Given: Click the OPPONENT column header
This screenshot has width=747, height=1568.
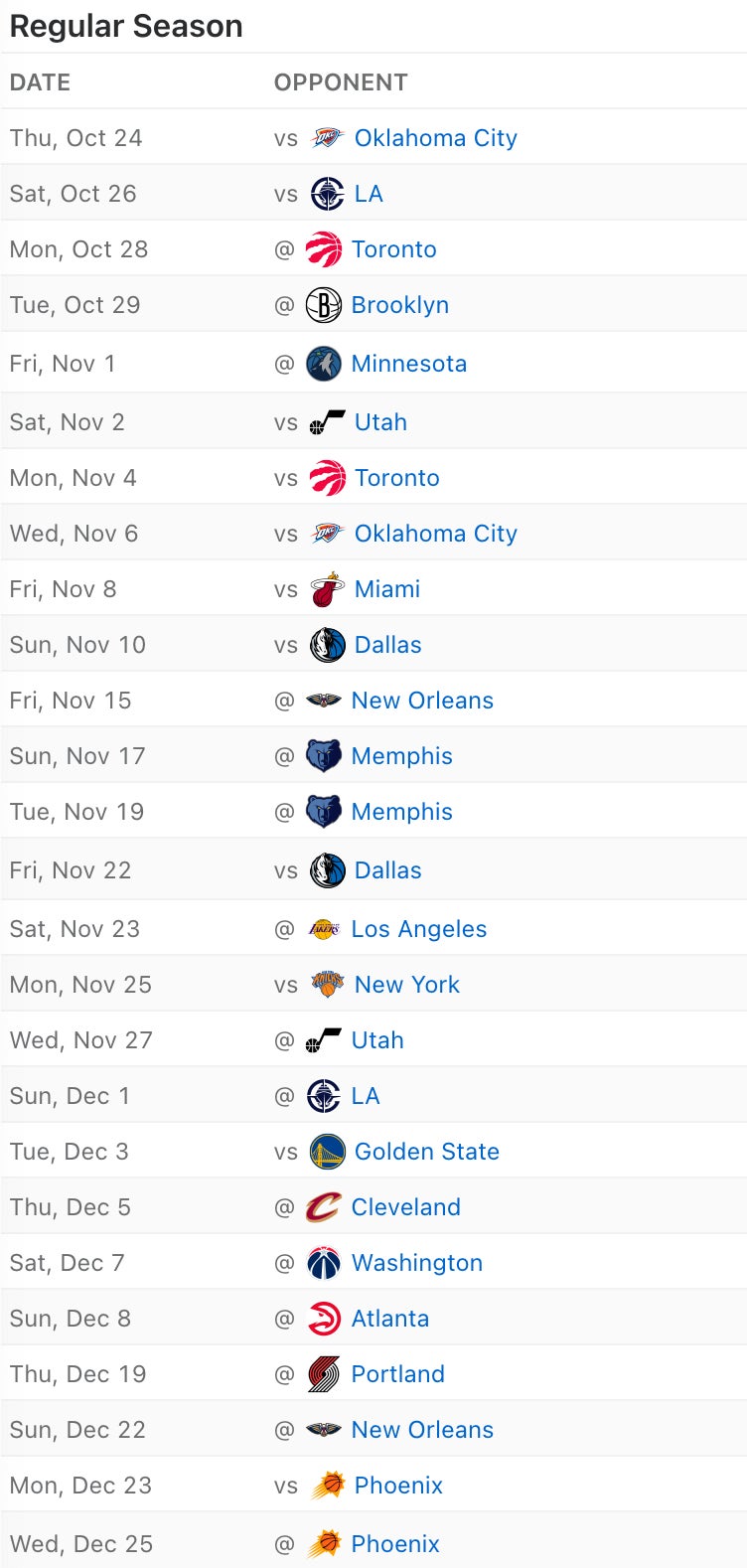Looking at the screenshot, I should (x=341, y=82).
